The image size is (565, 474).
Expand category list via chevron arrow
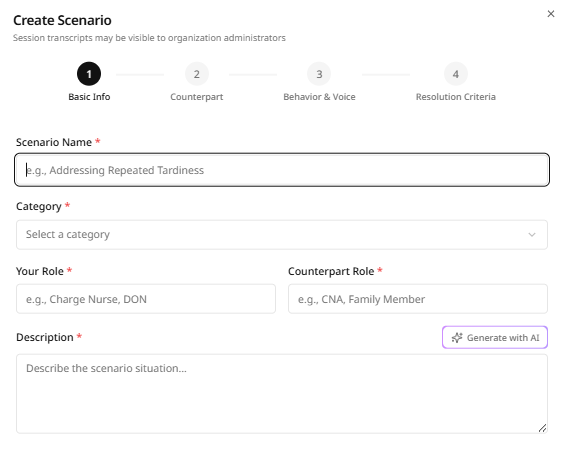coord(532,235)
